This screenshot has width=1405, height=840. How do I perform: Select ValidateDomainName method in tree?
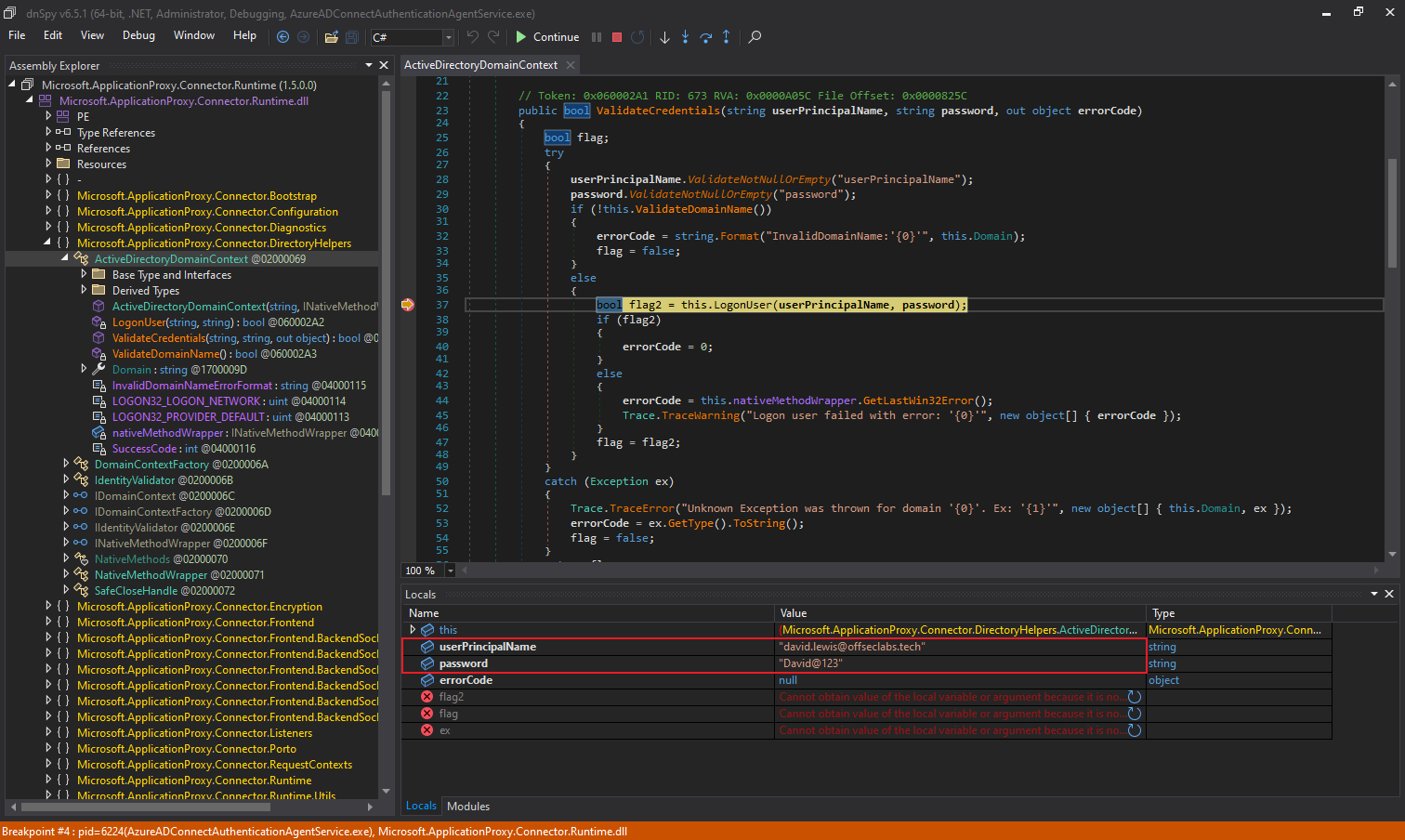(x=215, y=354)
